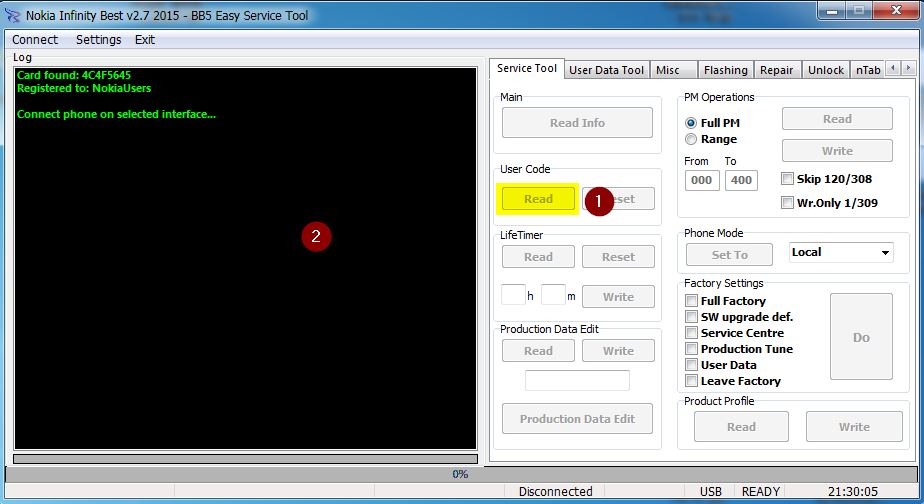The height and width of the screenshot is (504, 924).
Task: Open the Connect menu
Action: pyautogui.click(x=35, y=39)
